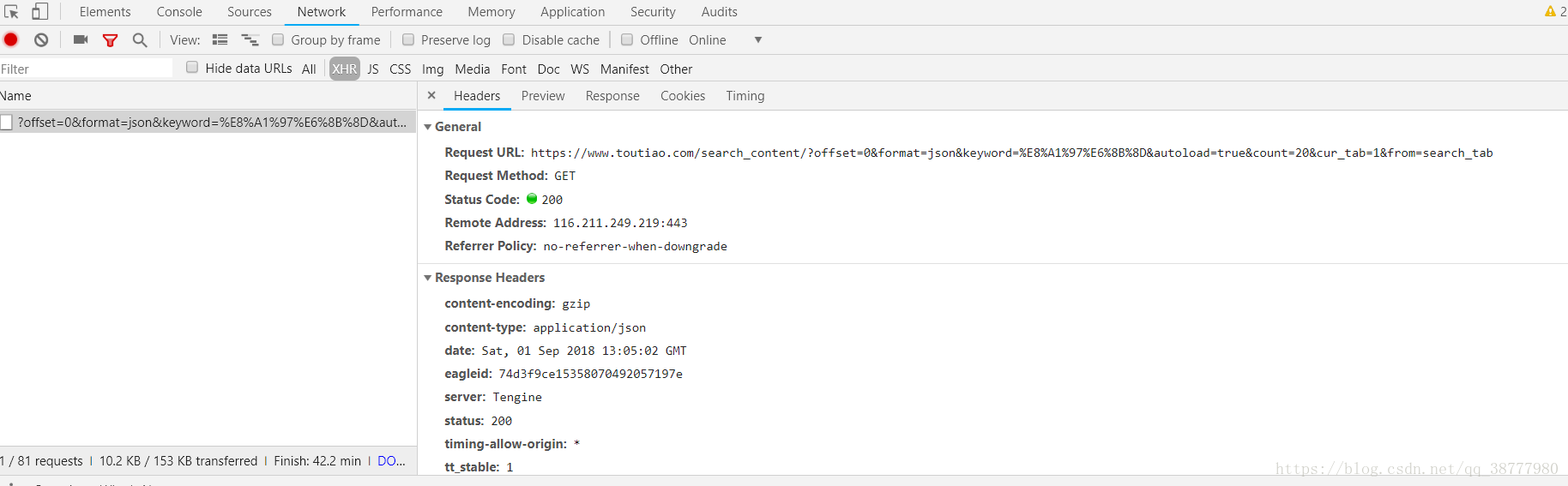This screenshot has height=486, width=1568.
Task: Switch to the Security tab
Action: [653, 12]
